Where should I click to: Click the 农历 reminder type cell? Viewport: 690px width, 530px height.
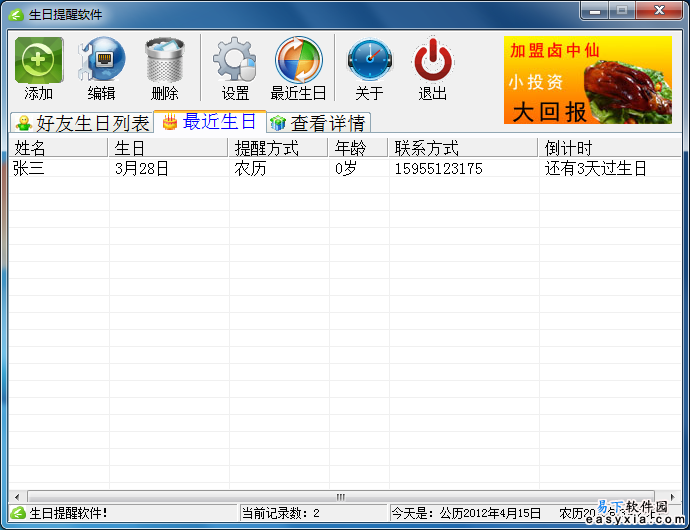(250, 168)
